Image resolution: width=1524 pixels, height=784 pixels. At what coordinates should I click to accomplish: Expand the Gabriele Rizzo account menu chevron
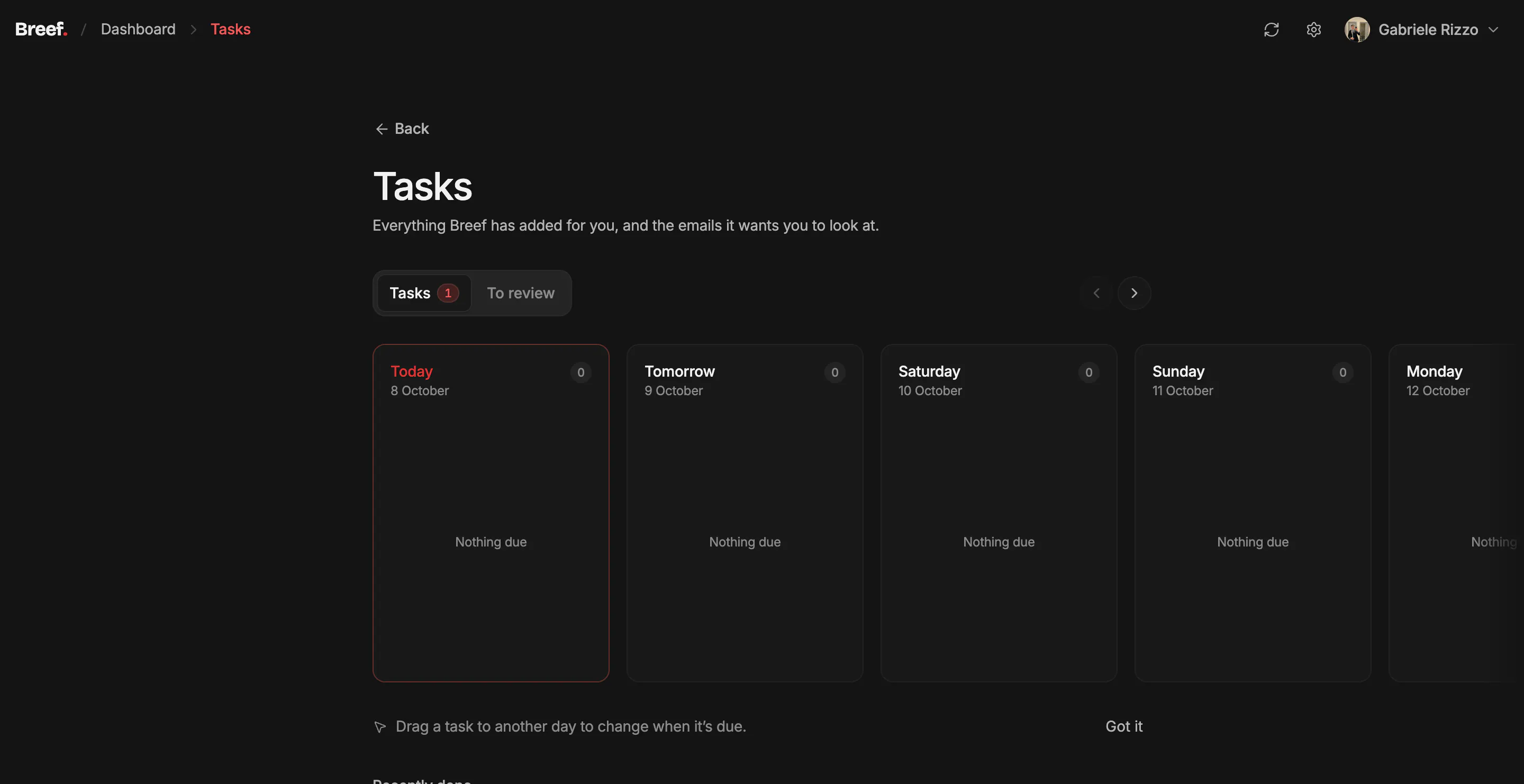click(1493, 30)
